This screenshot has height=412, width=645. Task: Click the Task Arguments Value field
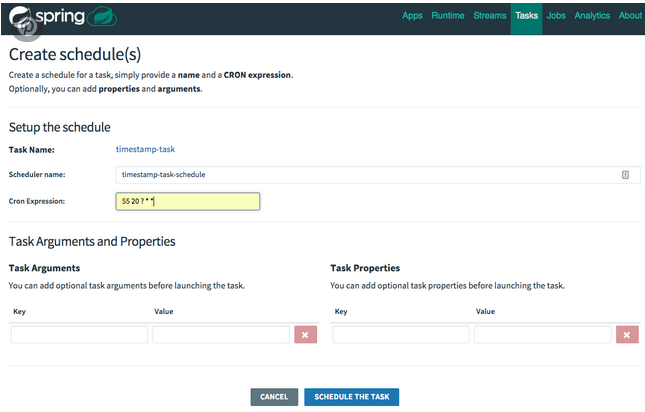pos(221,335)
